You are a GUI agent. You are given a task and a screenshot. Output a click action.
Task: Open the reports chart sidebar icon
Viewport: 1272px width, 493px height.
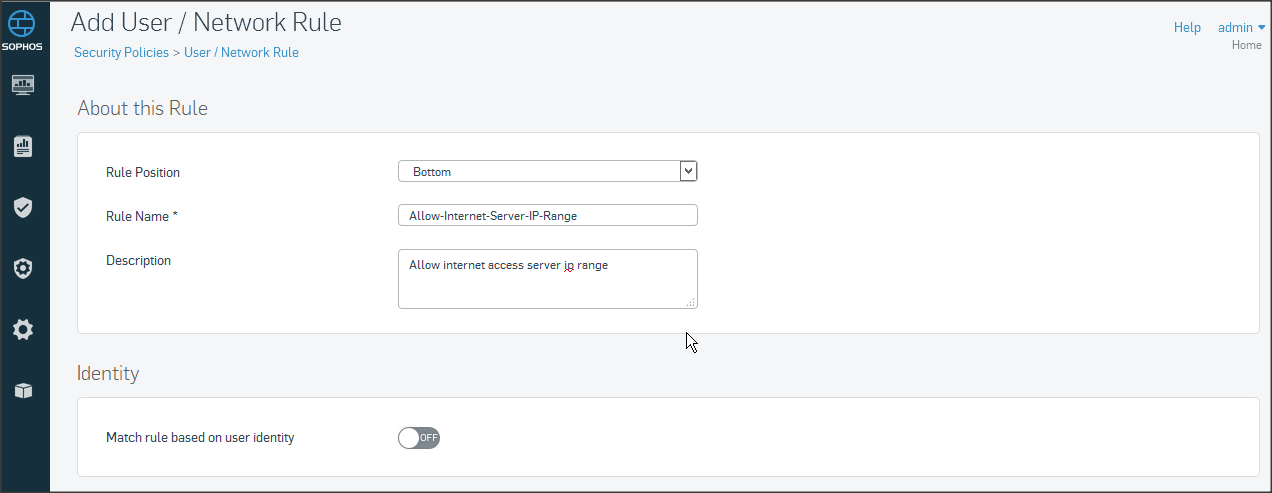(x=23, y=147)
